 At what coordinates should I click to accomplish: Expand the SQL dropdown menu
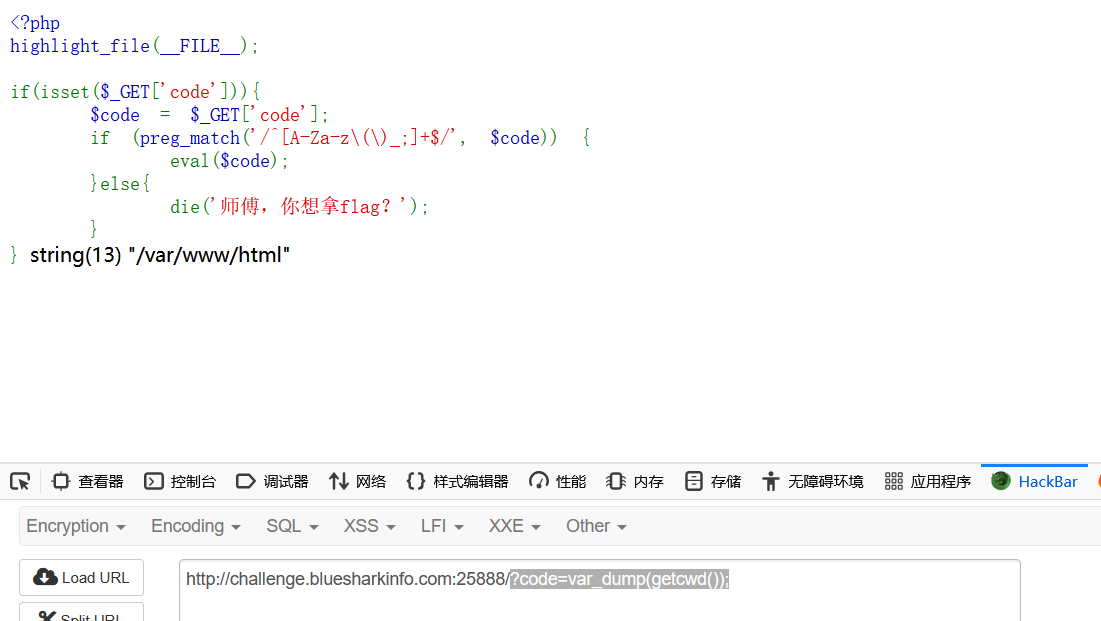292,526
